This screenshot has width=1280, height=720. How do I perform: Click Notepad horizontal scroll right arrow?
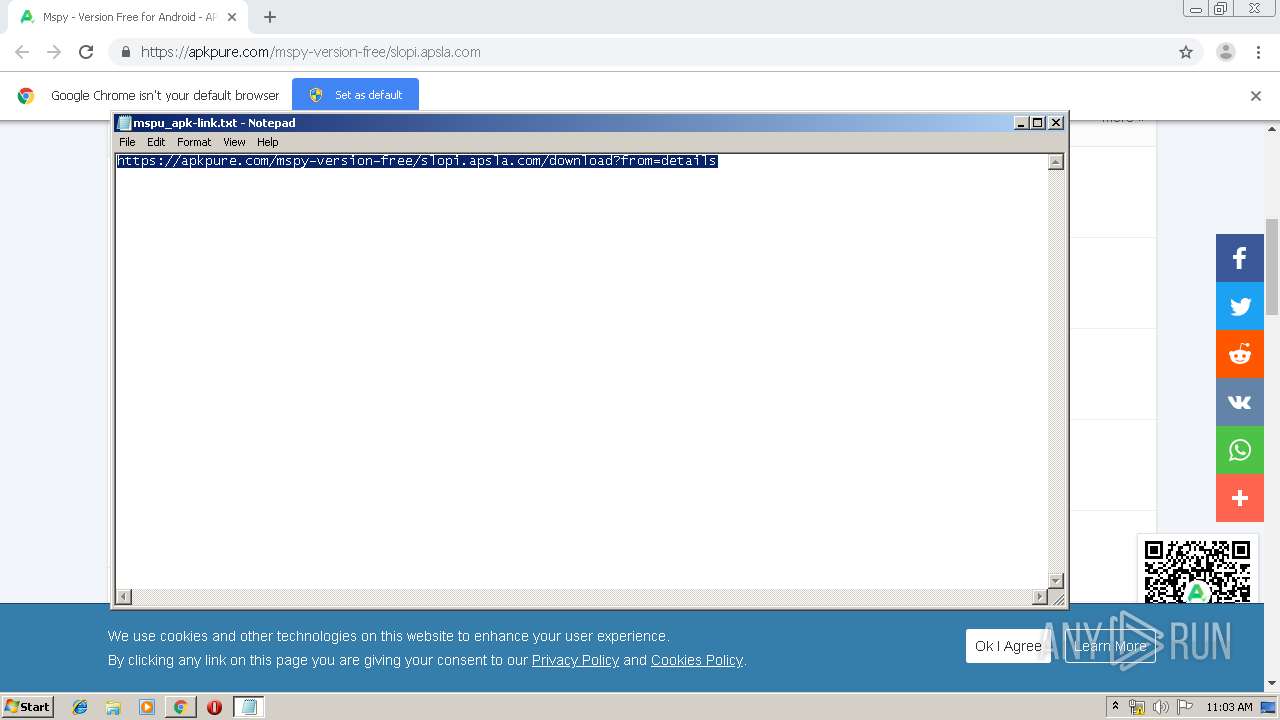[x=1040, y=597]
